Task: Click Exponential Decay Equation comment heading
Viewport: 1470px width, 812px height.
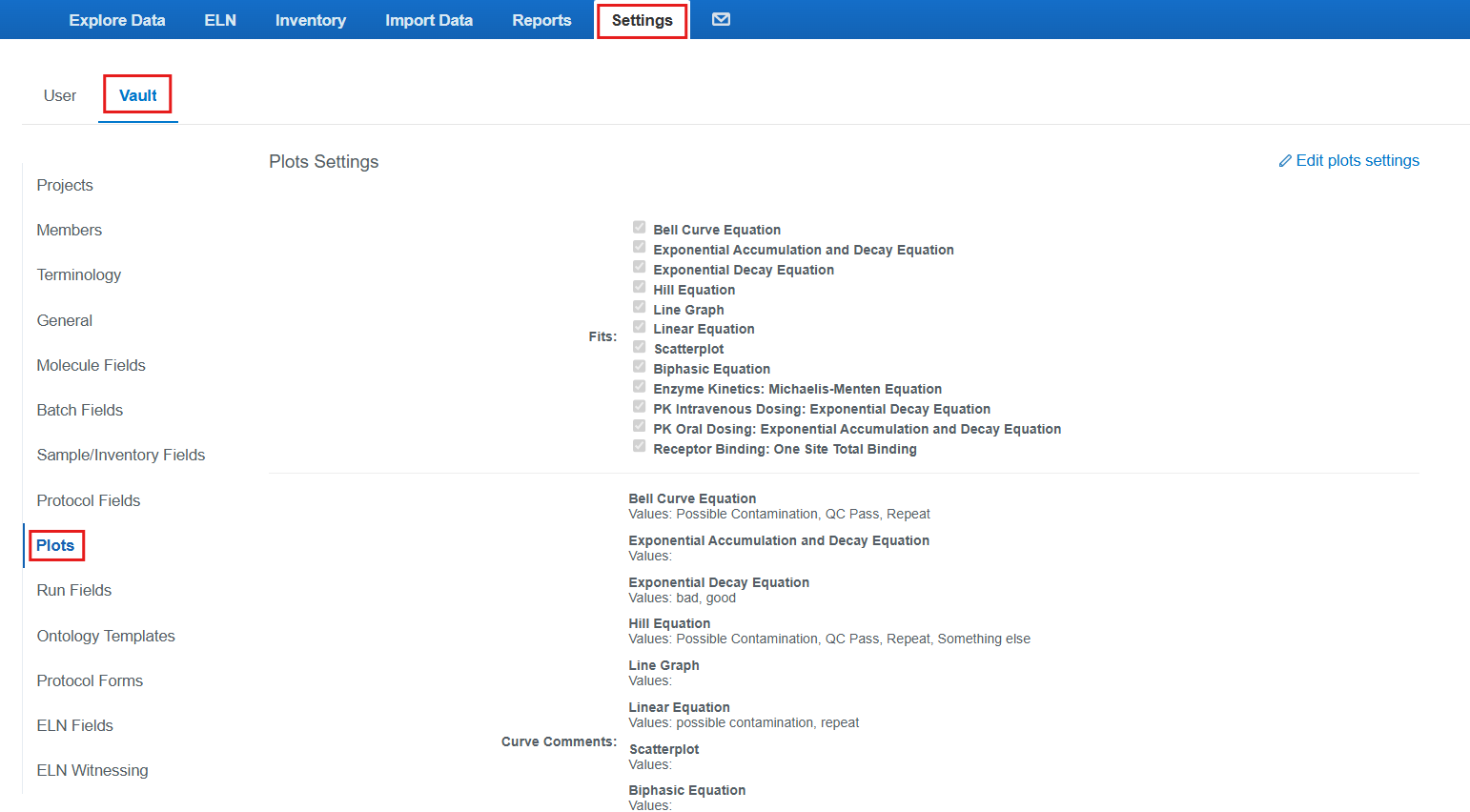Action: pyautogui.click(x=719, y=582)
